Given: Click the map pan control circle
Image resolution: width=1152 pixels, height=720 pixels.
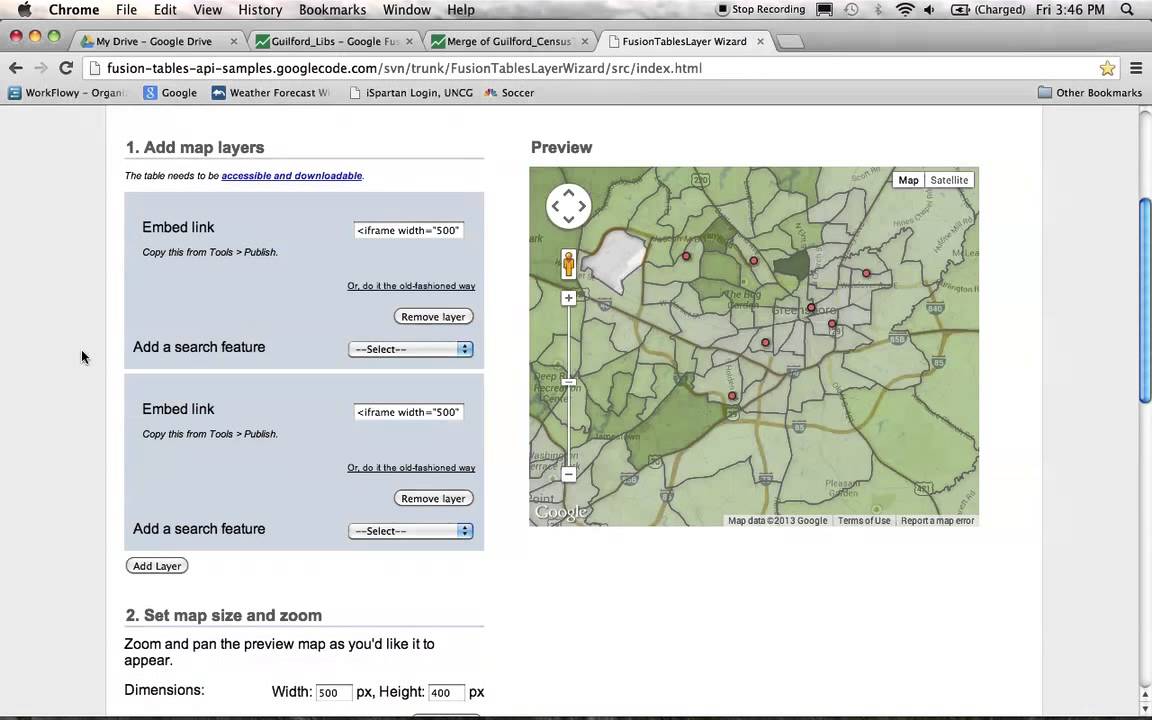Looking at the screenshot, I should pyautogui.click(x=569, y=206).
